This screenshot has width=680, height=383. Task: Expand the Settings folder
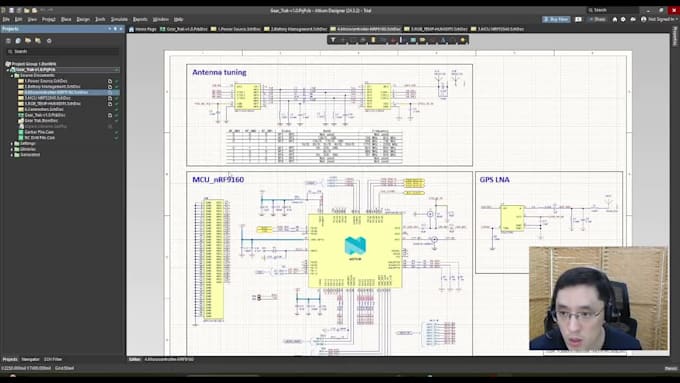click(12, 143)
